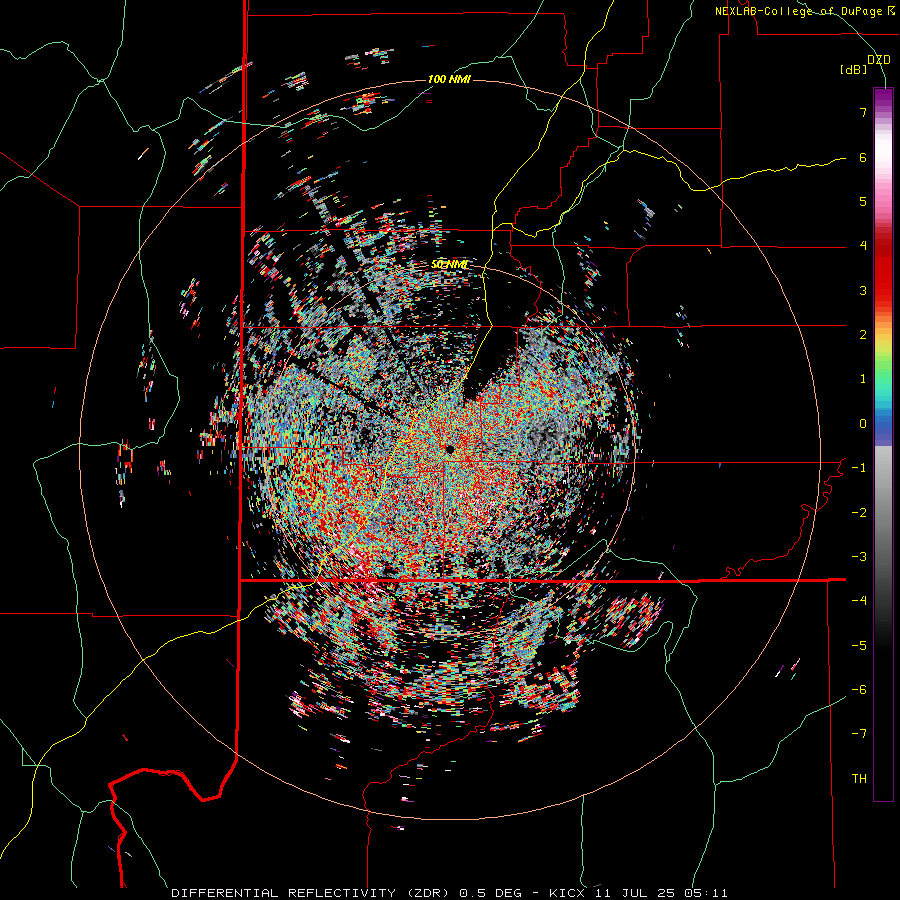Click the TH label at color scale bottom

pos(859,779)
